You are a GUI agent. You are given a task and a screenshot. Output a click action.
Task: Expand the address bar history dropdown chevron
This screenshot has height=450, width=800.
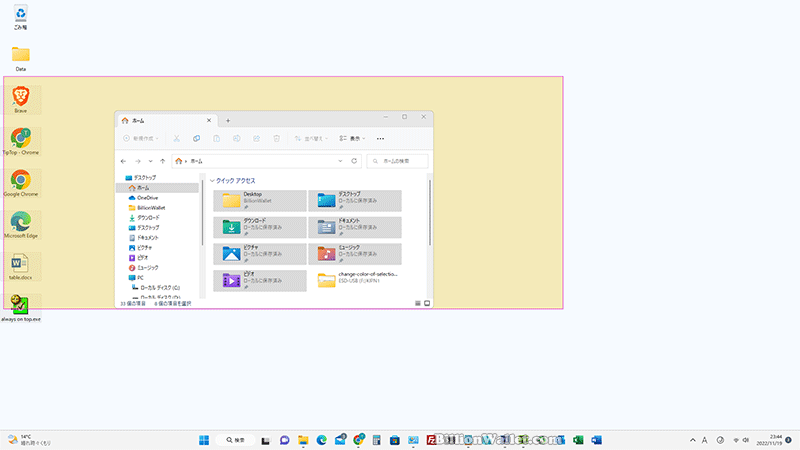pyautogui.click(x=340, y=161)
